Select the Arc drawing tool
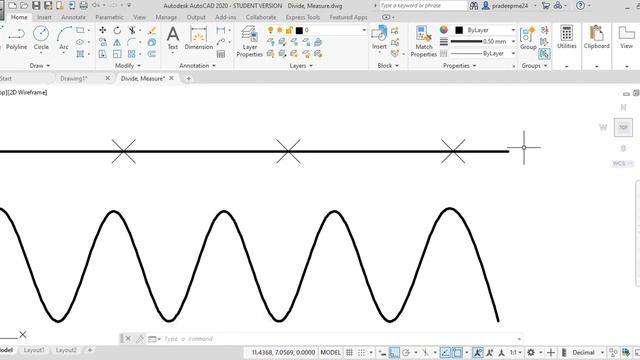 [x=64, y=38]
